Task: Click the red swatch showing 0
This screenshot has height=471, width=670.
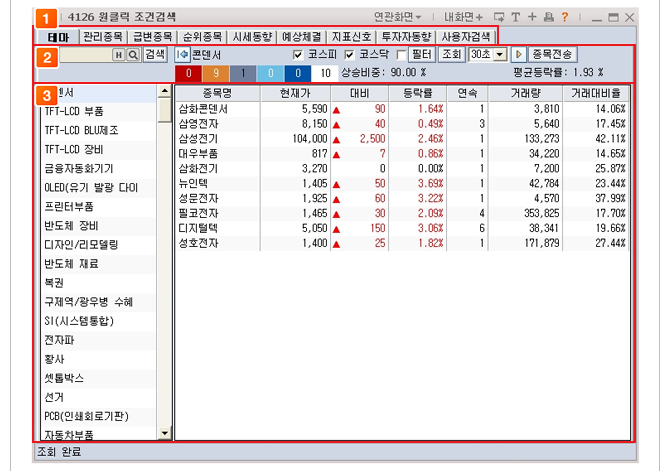Action: (x=189, y=73)
